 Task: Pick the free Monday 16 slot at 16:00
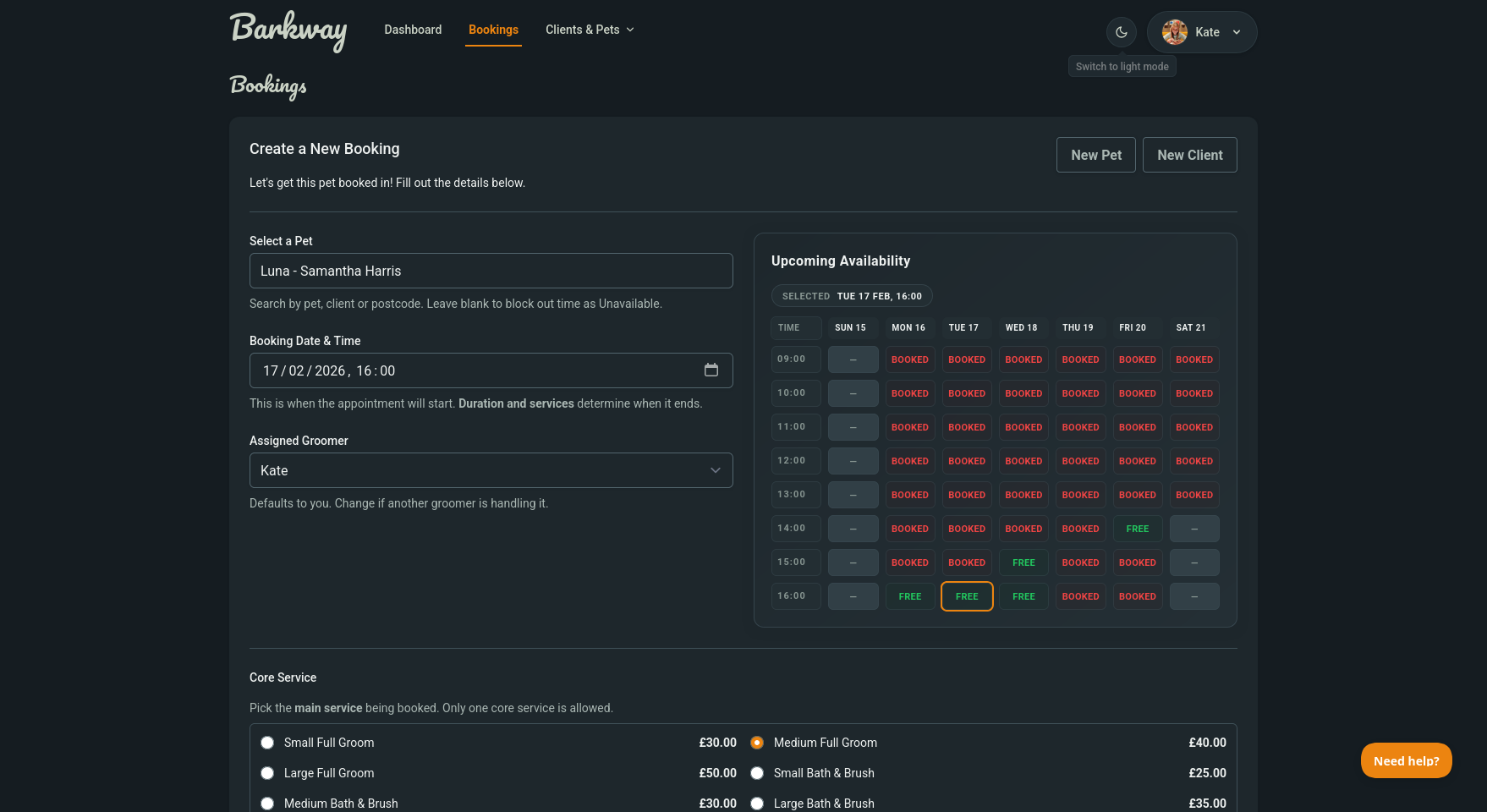[910, 596]
